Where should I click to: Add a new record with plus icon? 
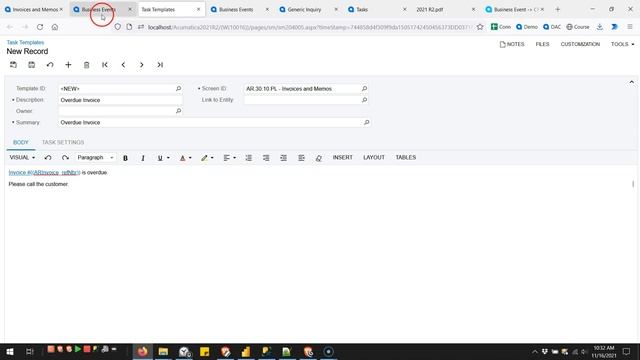[x=68, y=65]
